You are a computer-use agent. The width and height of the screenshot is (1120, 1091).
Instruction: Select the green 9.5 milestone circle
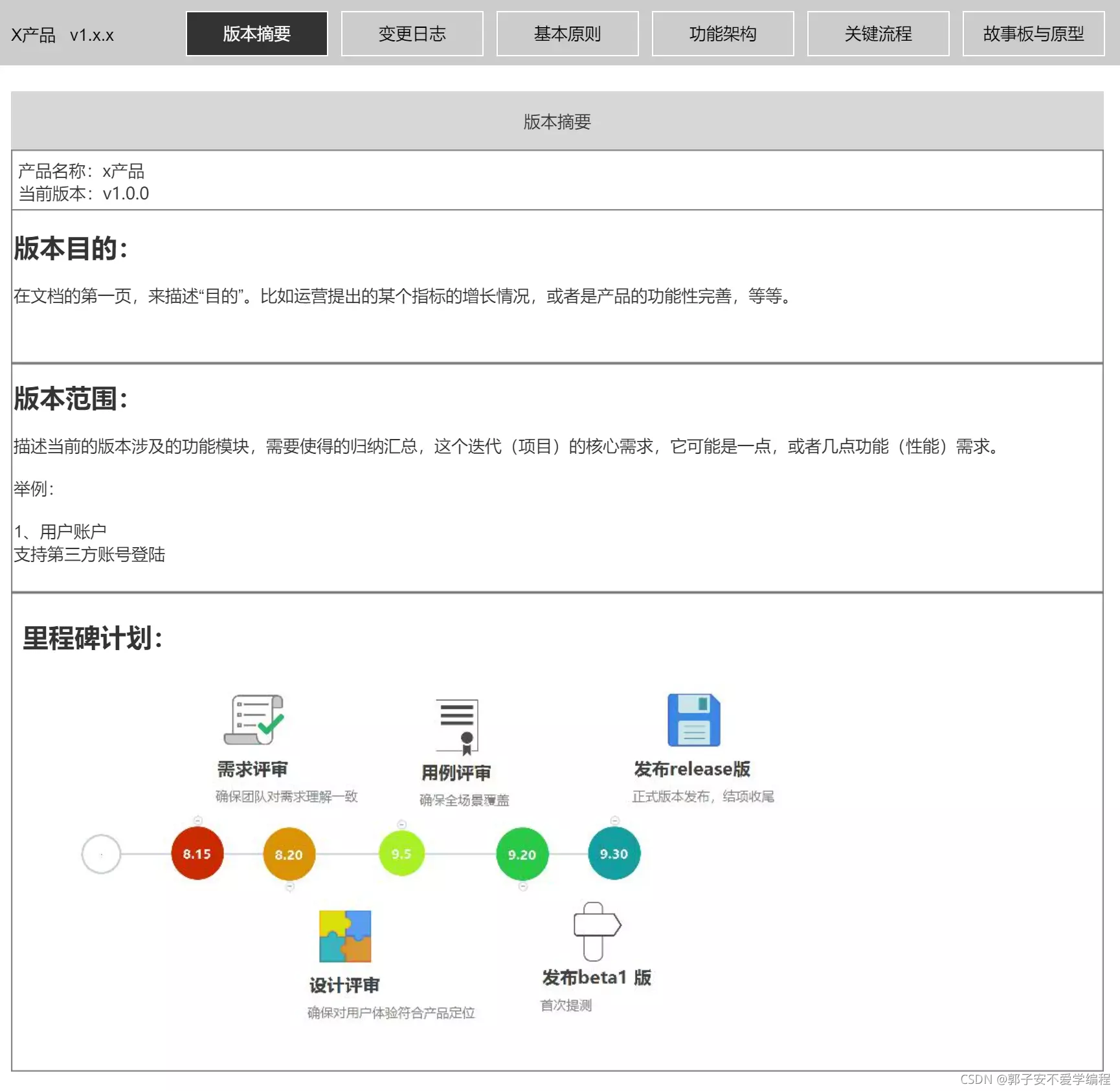pyautogui.click(x=401, y=854)
